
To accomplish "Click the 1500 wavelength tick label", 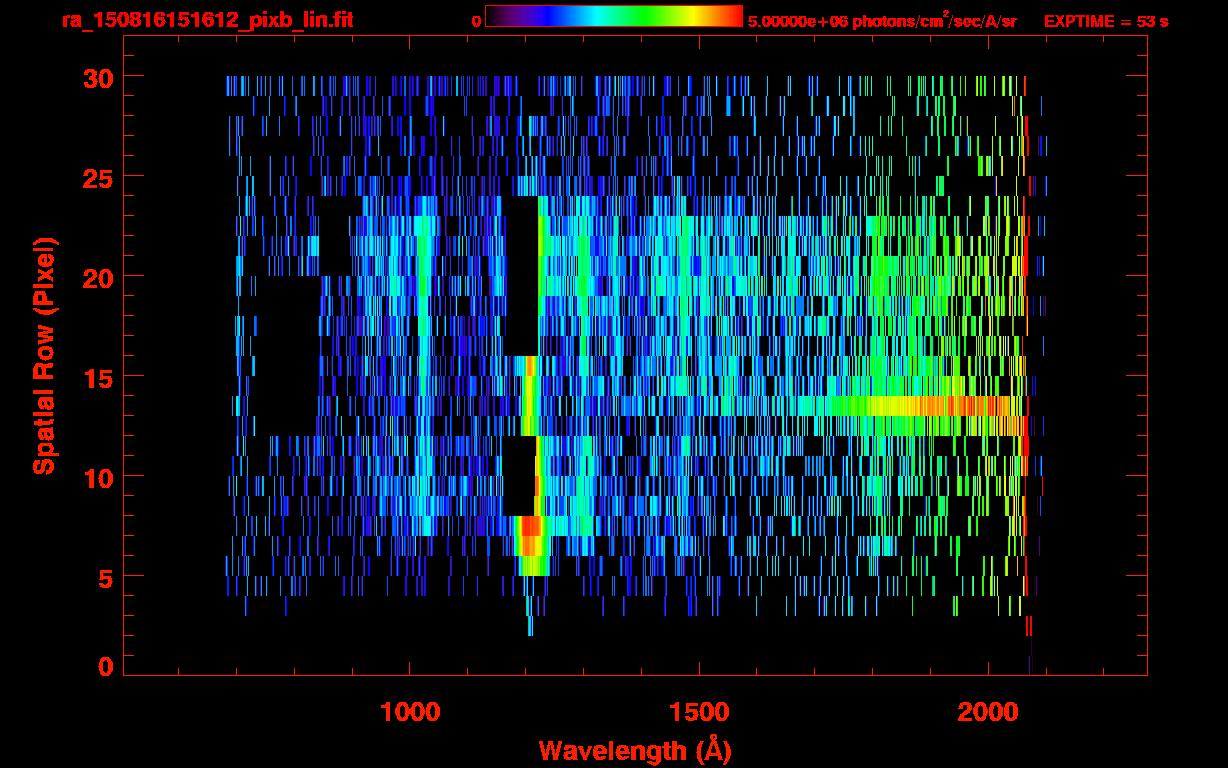I will click(699, 711).
